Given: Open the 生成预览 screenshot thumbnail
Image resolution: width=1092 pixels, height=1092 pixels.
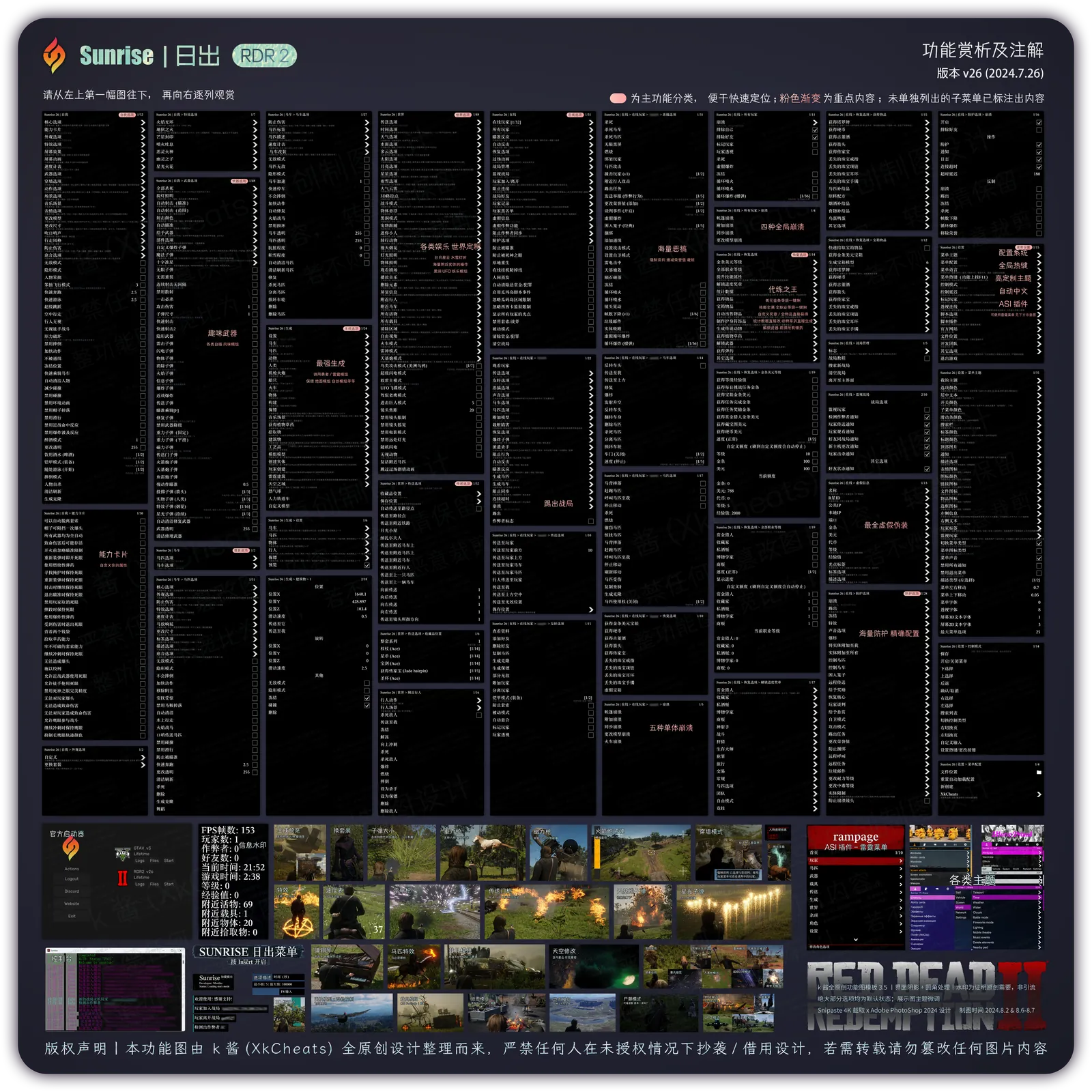Looking at the screenshot, I should pos(300,852).
